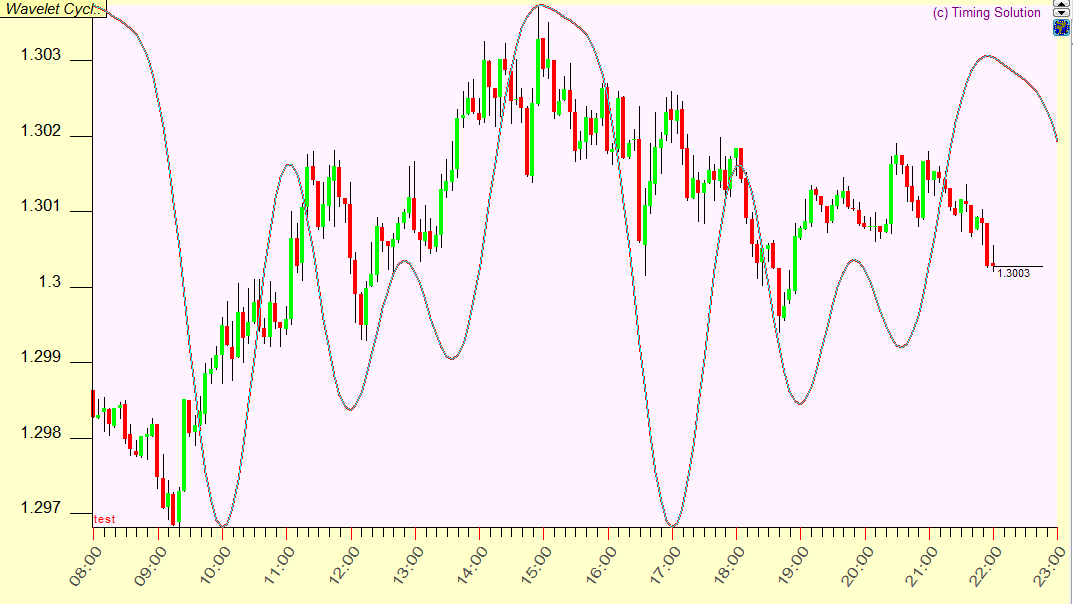1073x604 pixels.
Task: Click the 1.297 price axis label
Action: click(41, 510)
